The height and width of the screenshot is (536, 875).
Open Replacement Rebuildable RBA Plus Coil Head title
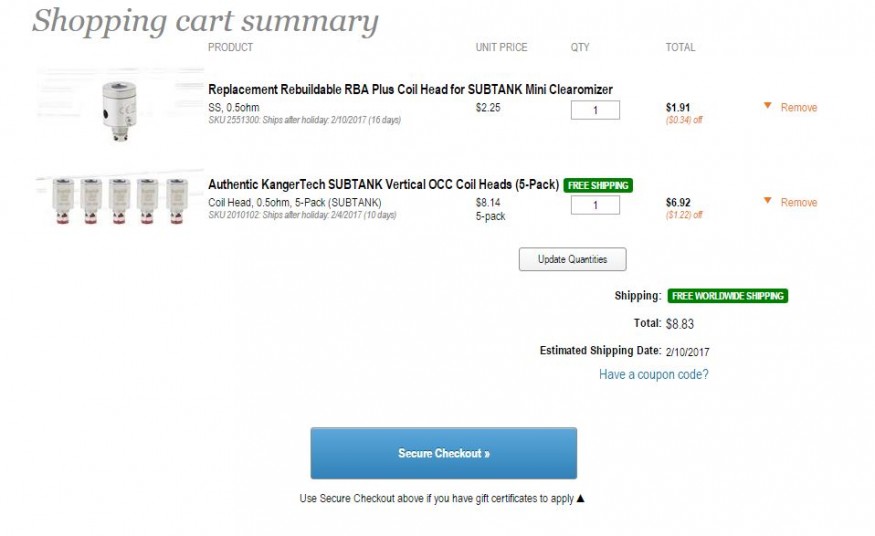pos(410,89)
